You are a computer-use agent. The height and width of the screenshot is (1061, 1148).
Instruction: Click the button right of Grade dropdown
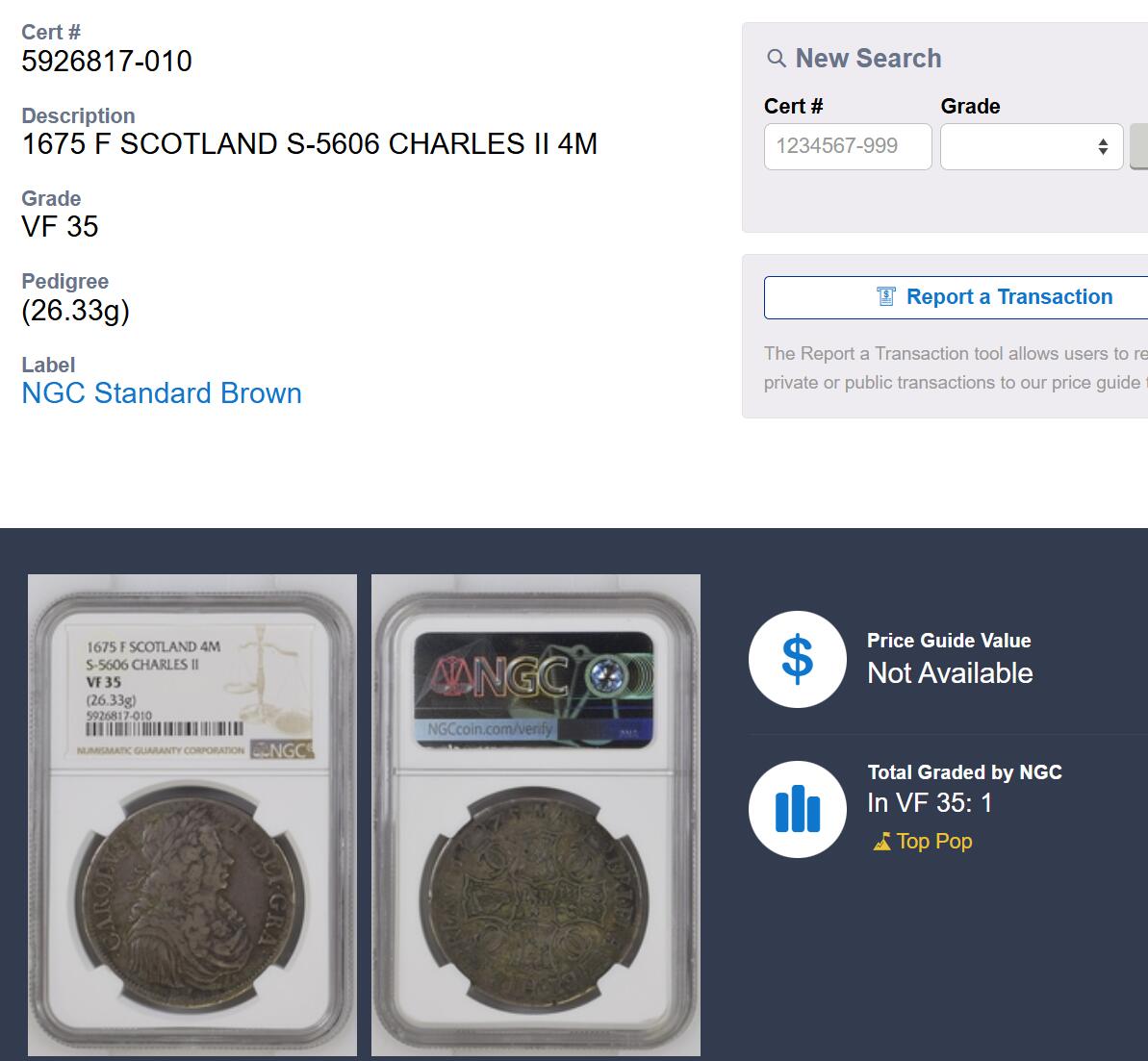point(1139,147)
